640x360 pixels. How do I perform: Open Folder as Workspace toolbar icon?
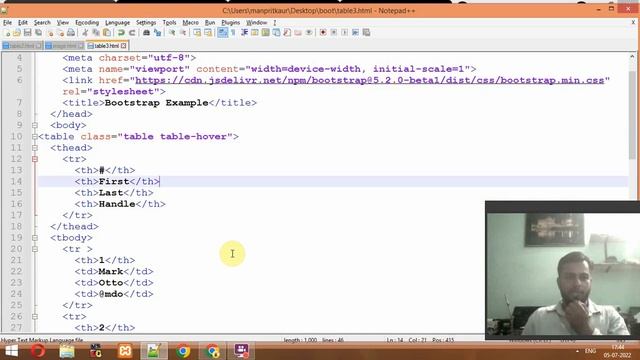pyautogui.click(x=298, y=33)
